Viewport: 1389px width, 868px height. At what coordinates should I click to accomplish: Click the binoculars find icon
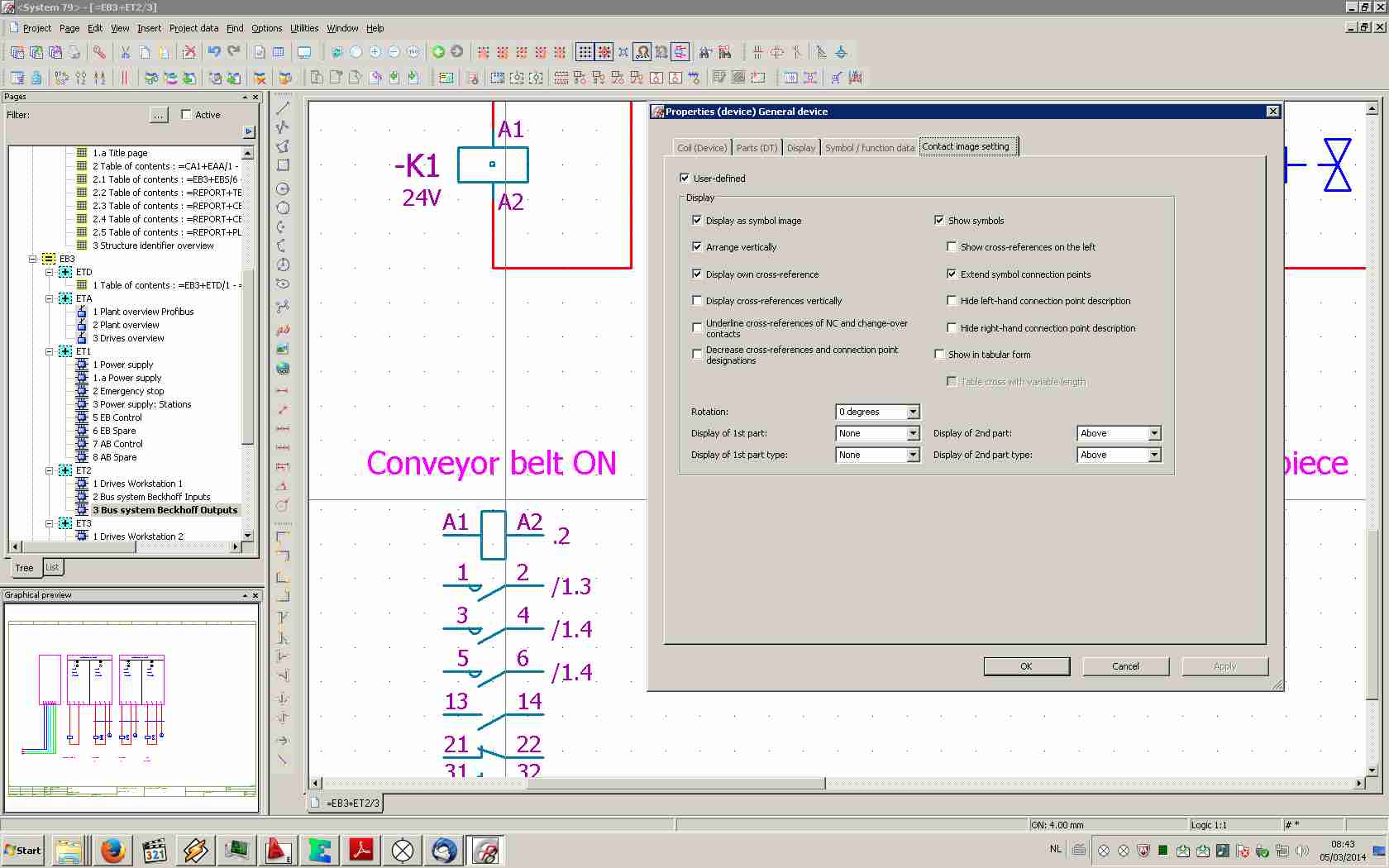point(705,52)
